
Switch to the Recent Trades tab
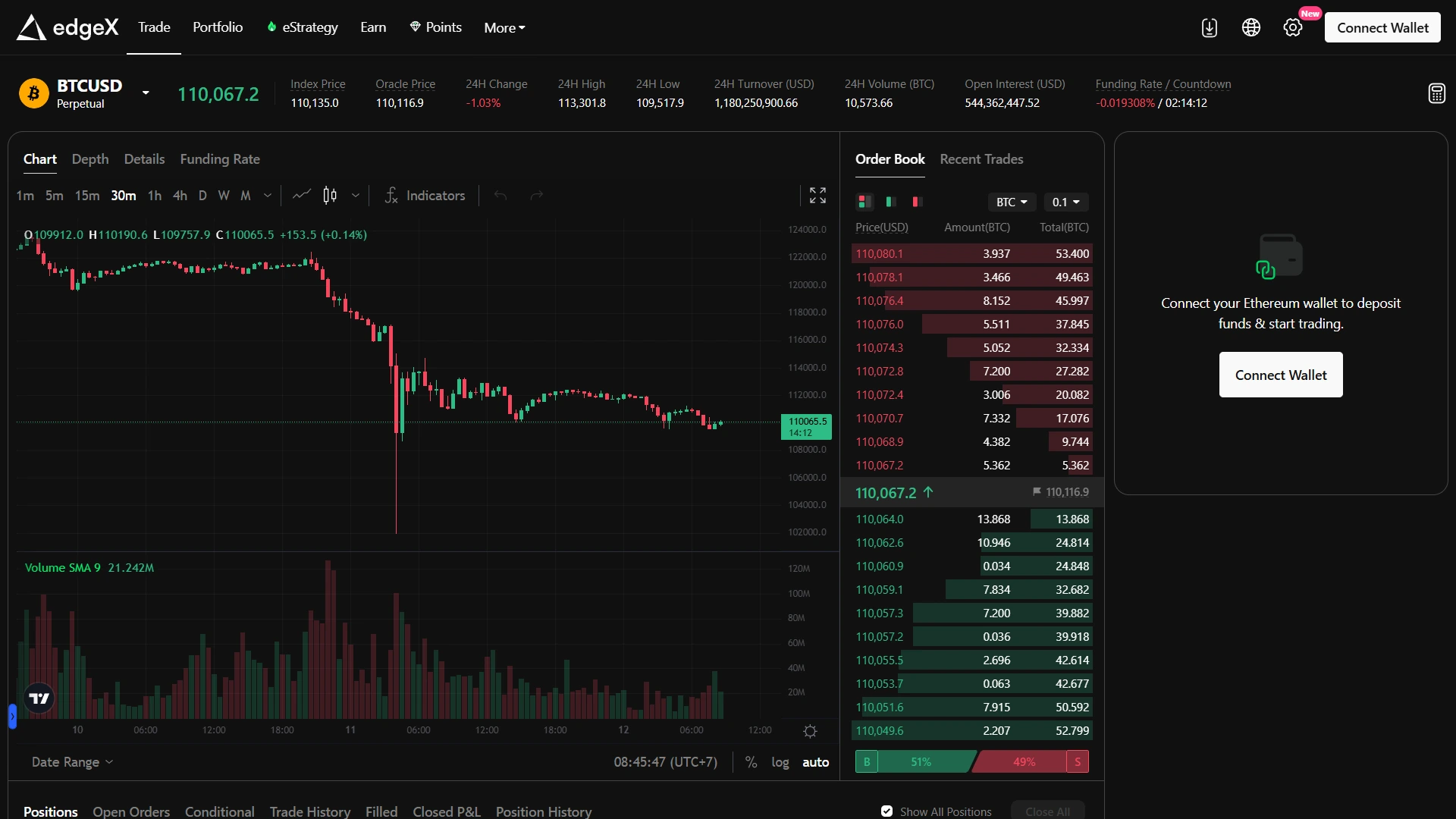pos(981,159)
